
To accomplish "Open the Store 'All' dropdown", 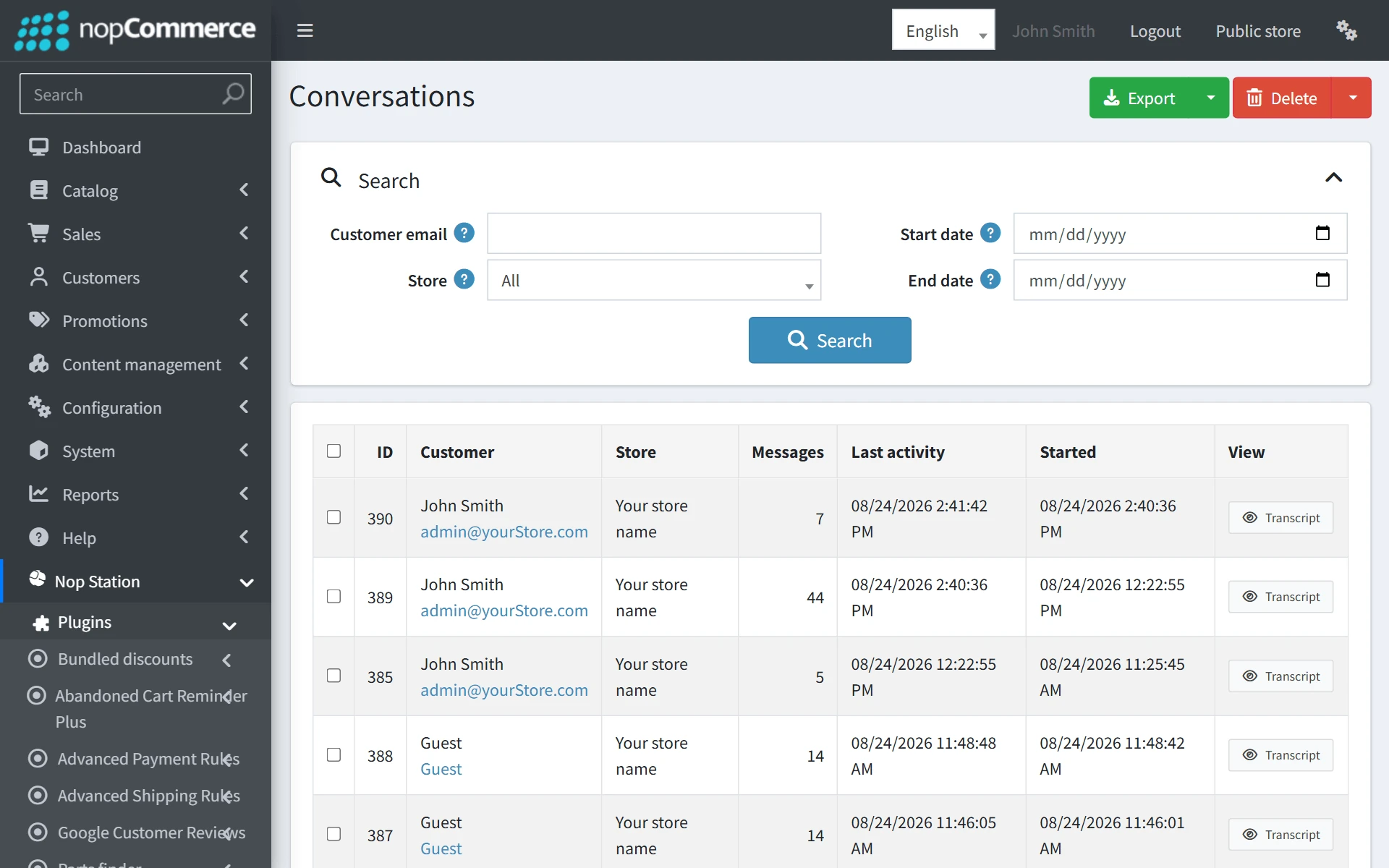I will [654, 280].
